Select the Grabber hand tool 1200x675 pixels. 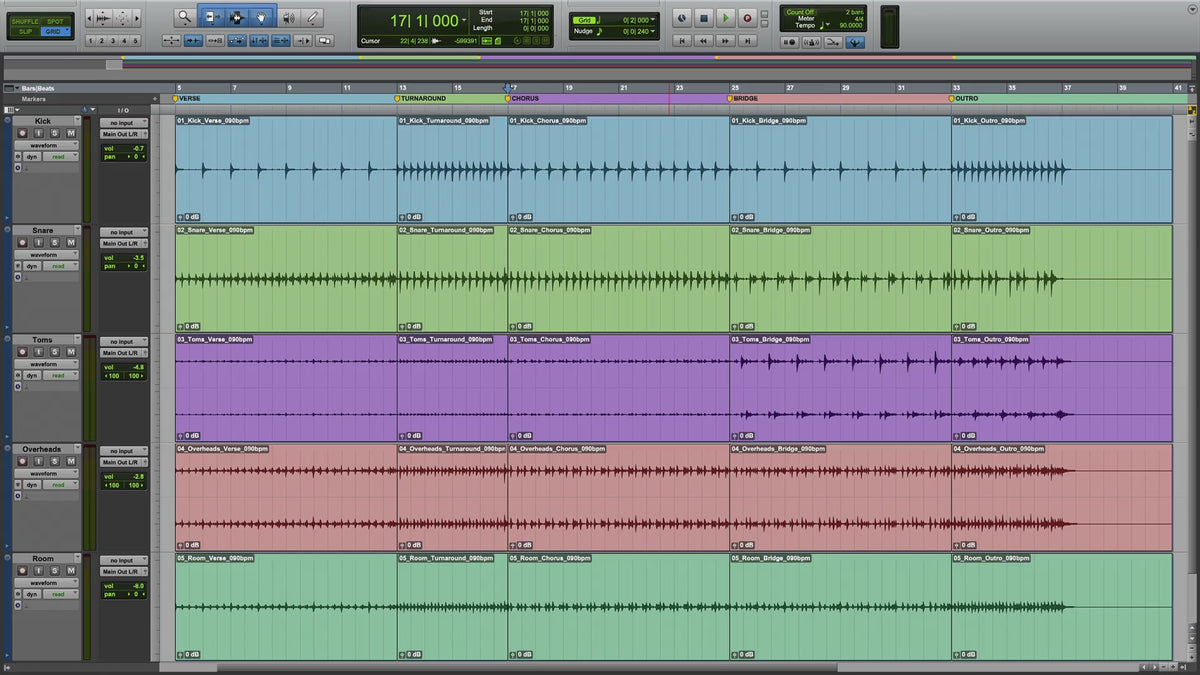point(262,17)
